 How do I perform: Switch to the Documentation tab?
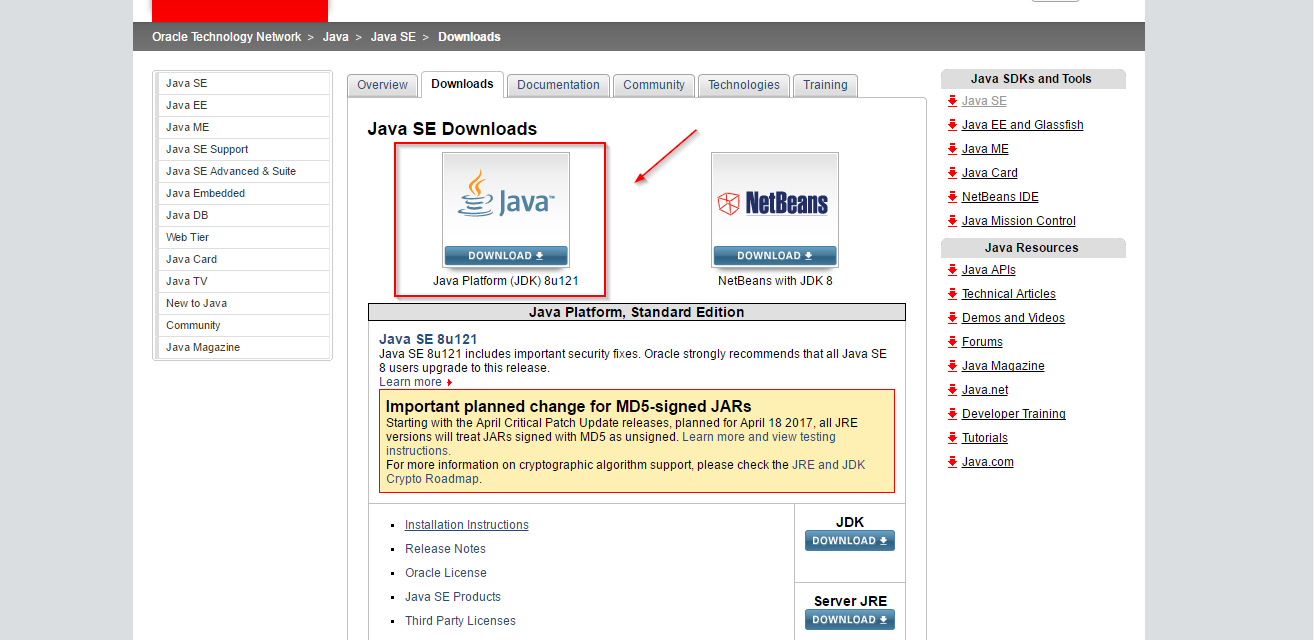pyautogui.click(x=558, y=85)
